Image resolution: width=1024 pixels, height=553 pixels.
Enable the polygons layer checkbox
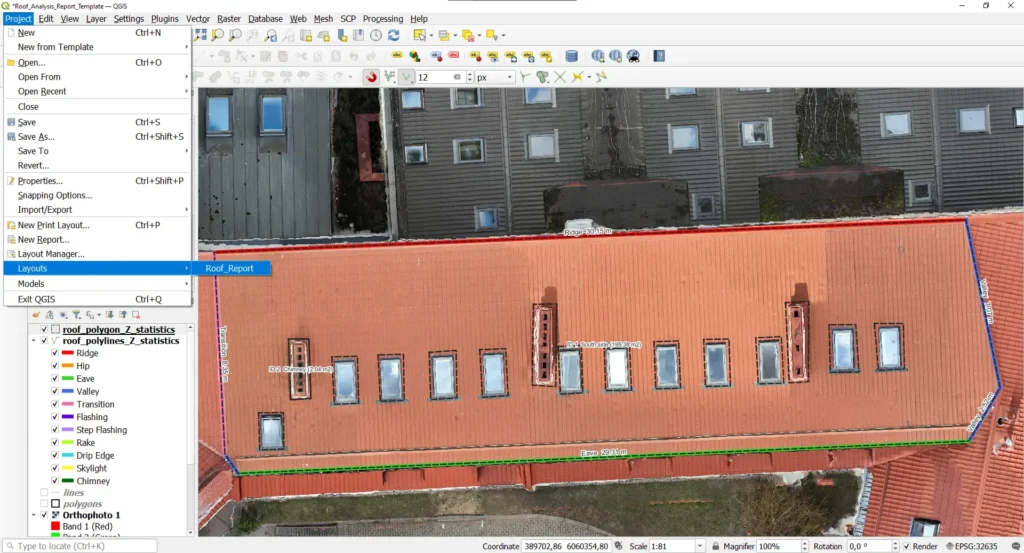pyautogui.click(x=44, y=504)
